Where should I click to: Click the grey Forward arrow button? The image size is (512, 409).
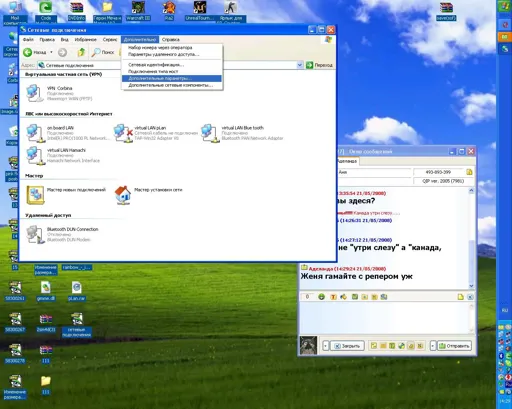tap(62, 52)
